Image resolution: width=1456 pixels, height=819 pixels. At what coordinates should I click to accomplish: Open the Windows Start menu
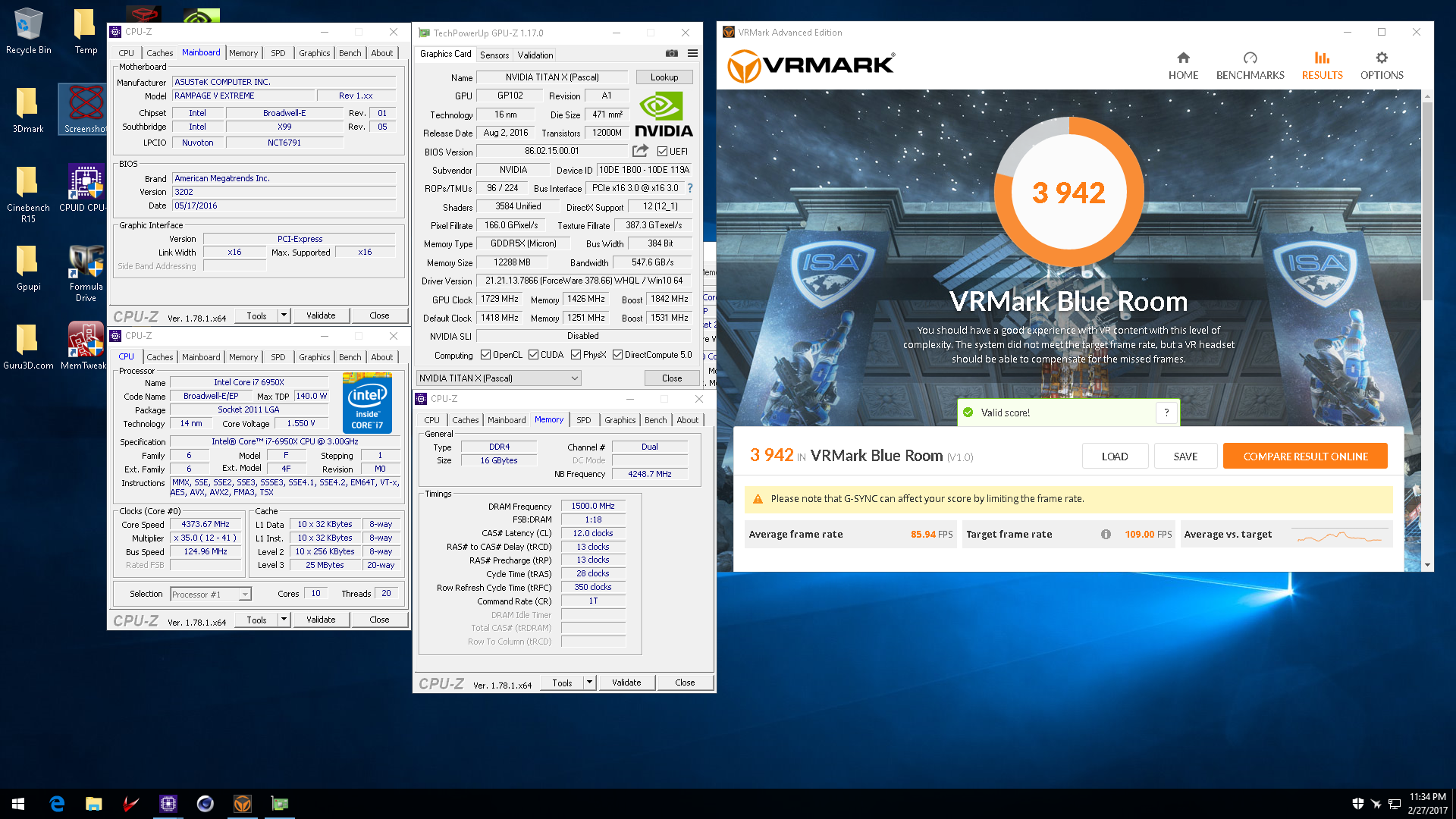pos(18,804)
